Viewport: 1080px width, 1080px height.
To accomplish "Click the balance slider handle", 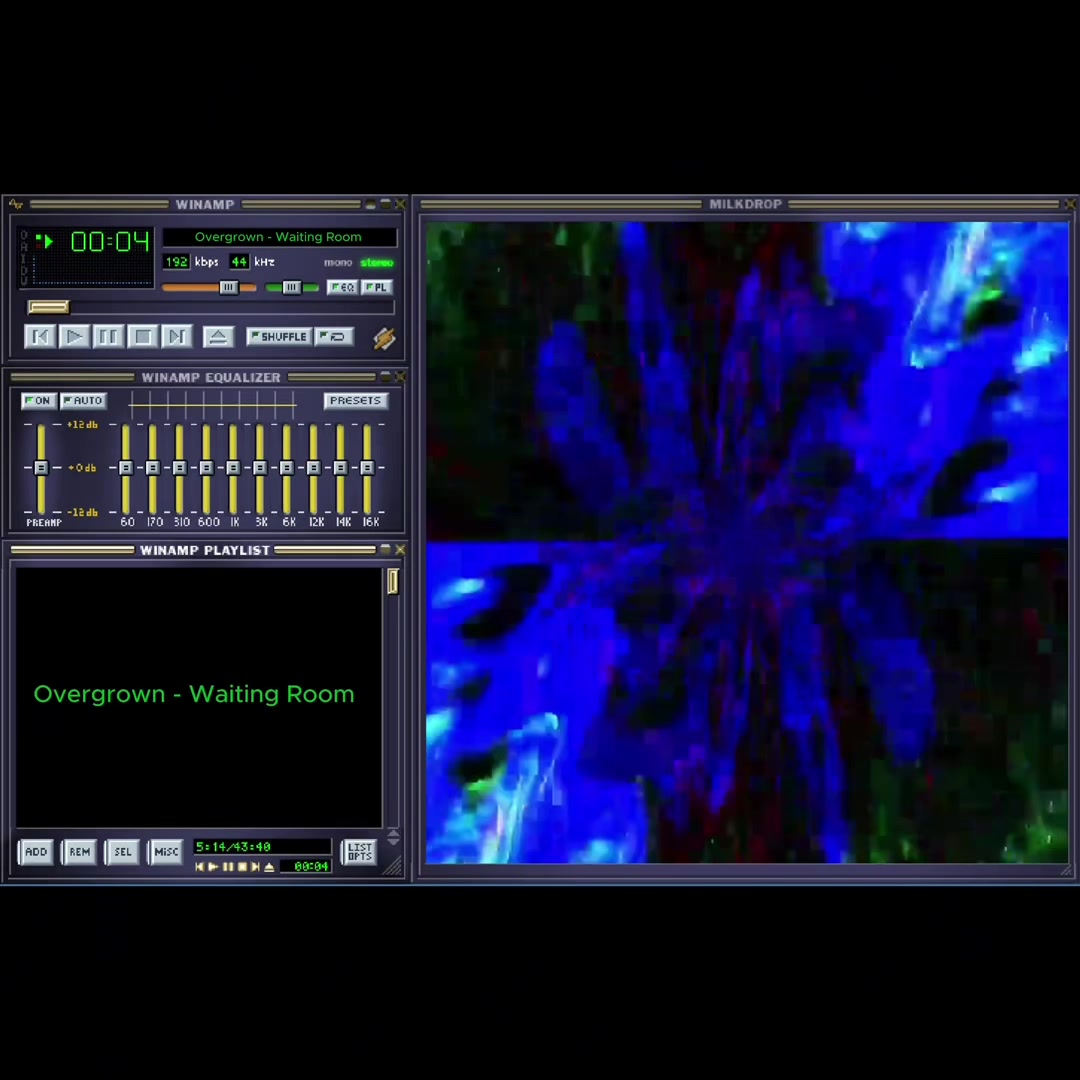I will click(291, 287).
